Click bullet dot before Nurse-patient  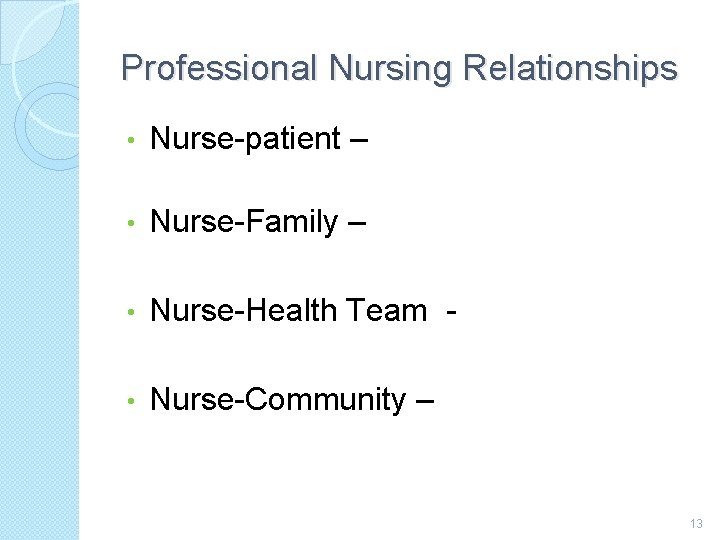[131, 141]
